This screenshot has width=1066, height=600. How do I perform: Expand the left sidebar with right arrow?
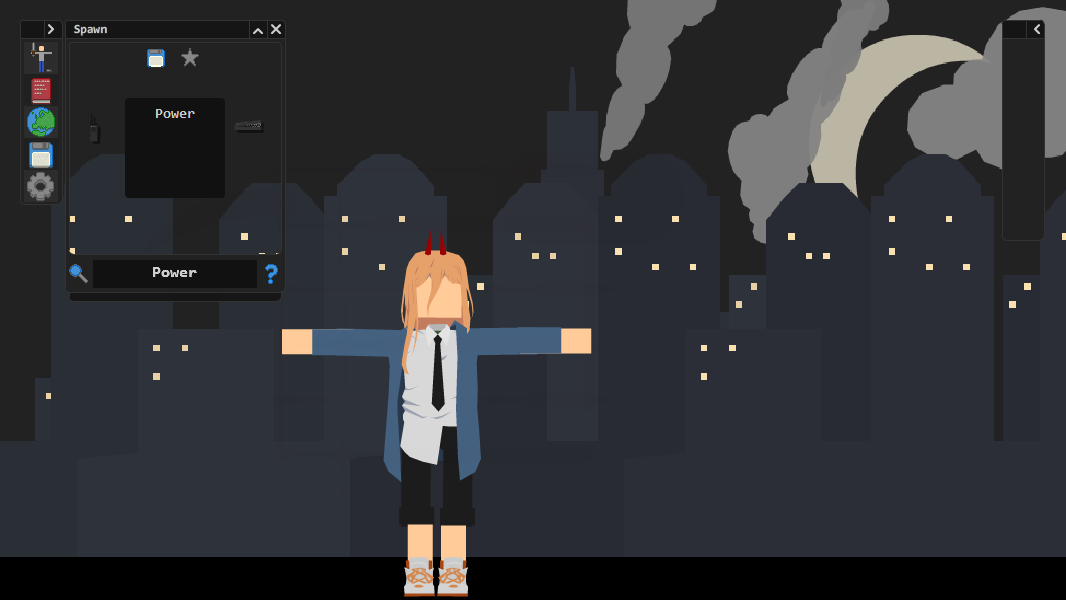pyautogui.click(x=50, y=29)
